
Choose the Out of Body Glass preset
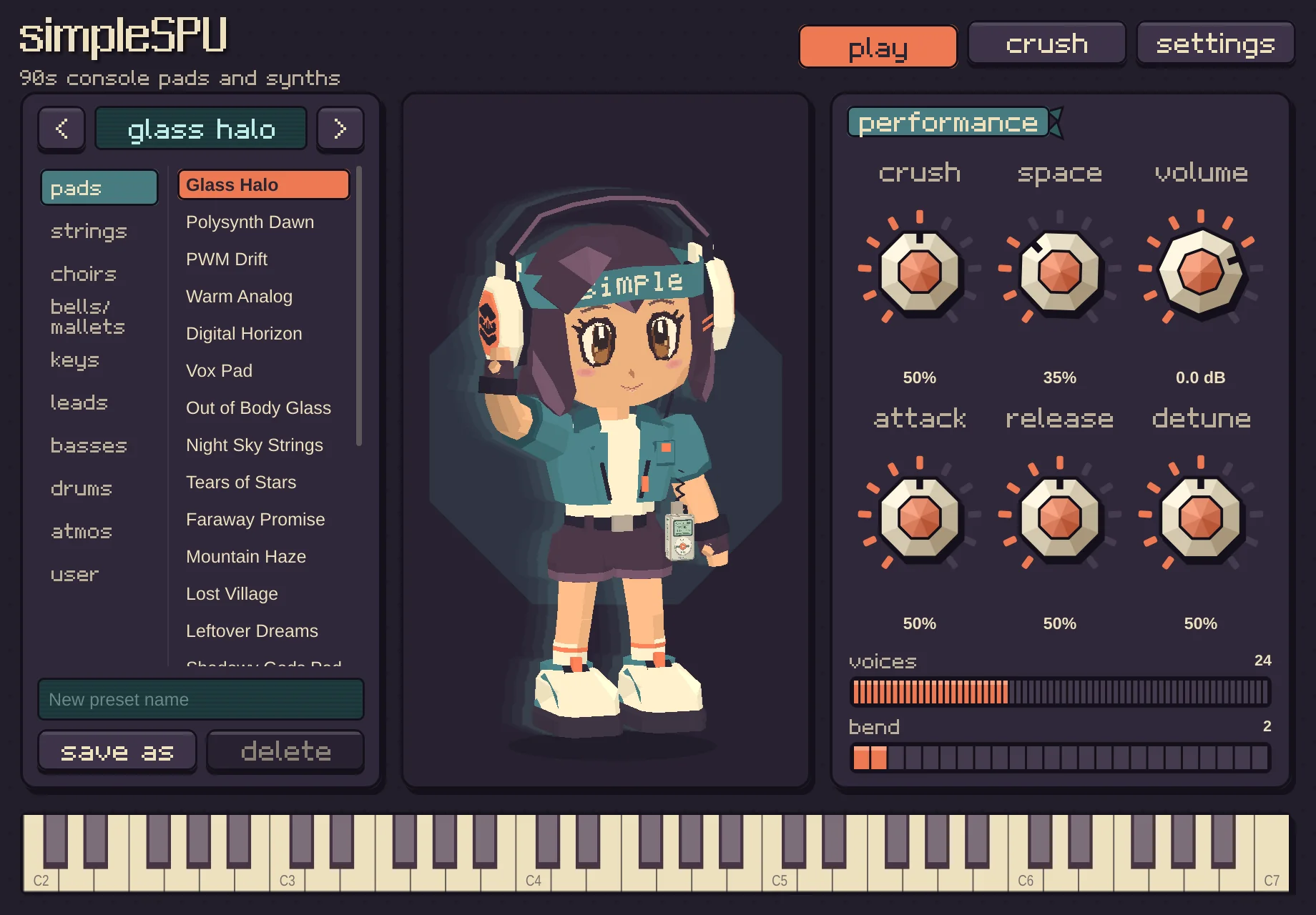click(264, 407)
